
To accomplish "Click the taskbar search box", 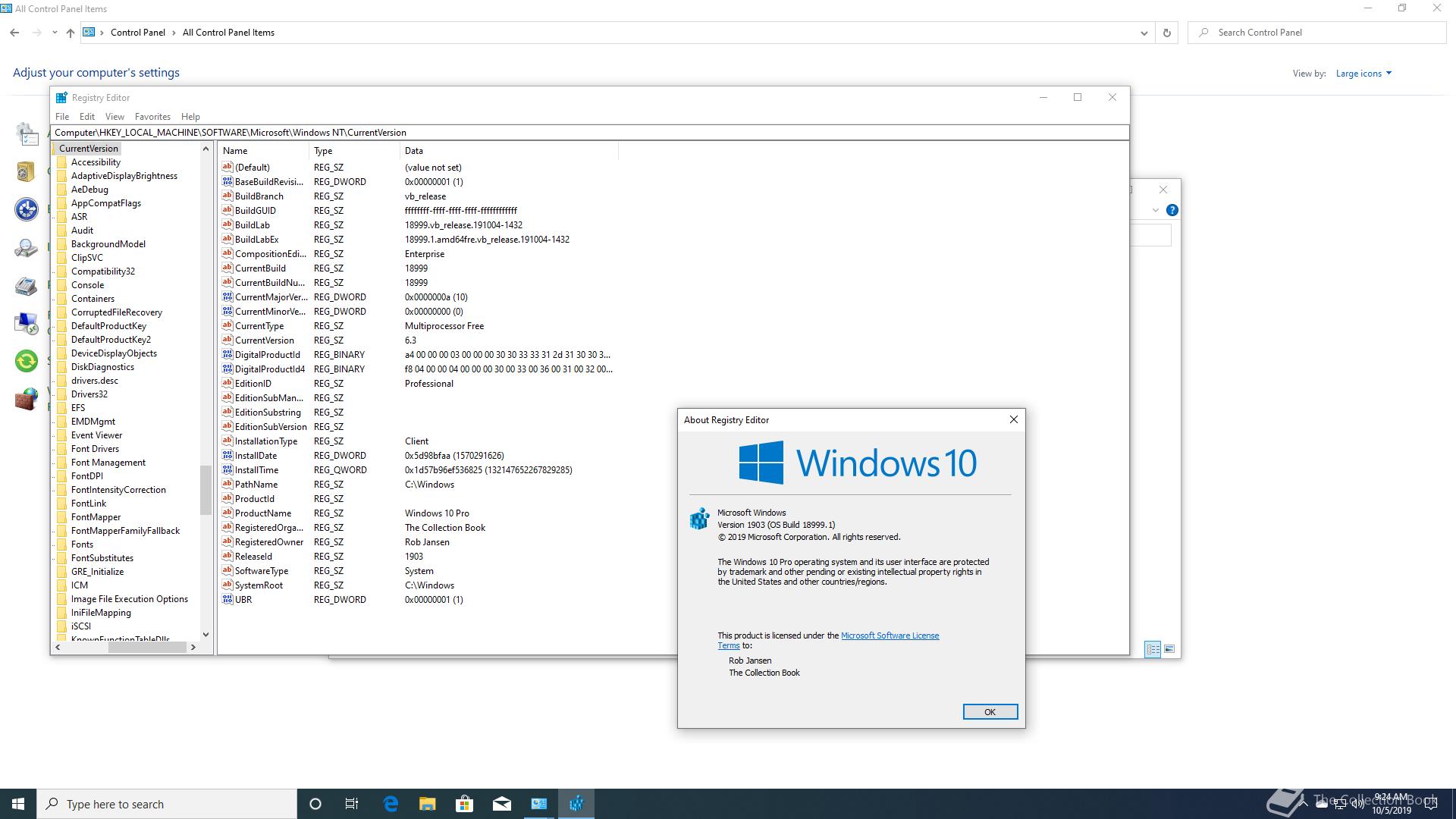I will [167, 804].
